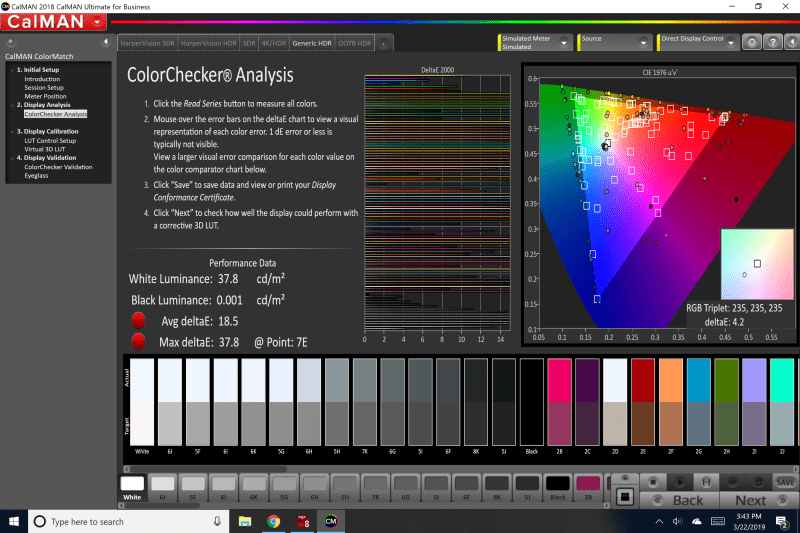Click the Read Series play button

[x=680, y=482]
